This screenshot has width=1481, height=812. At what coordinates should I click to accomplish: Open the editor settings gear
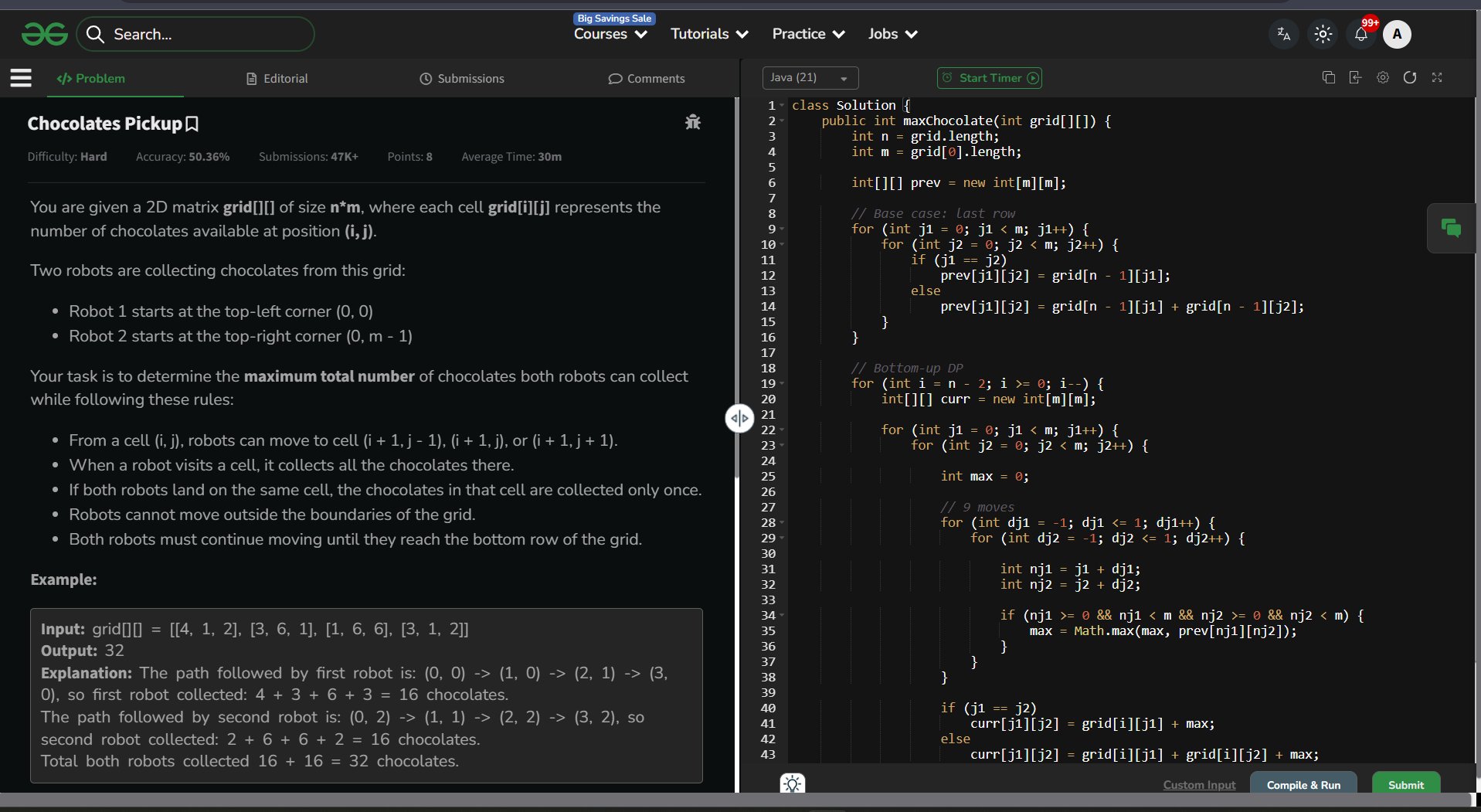click(x=1383, y=77)
